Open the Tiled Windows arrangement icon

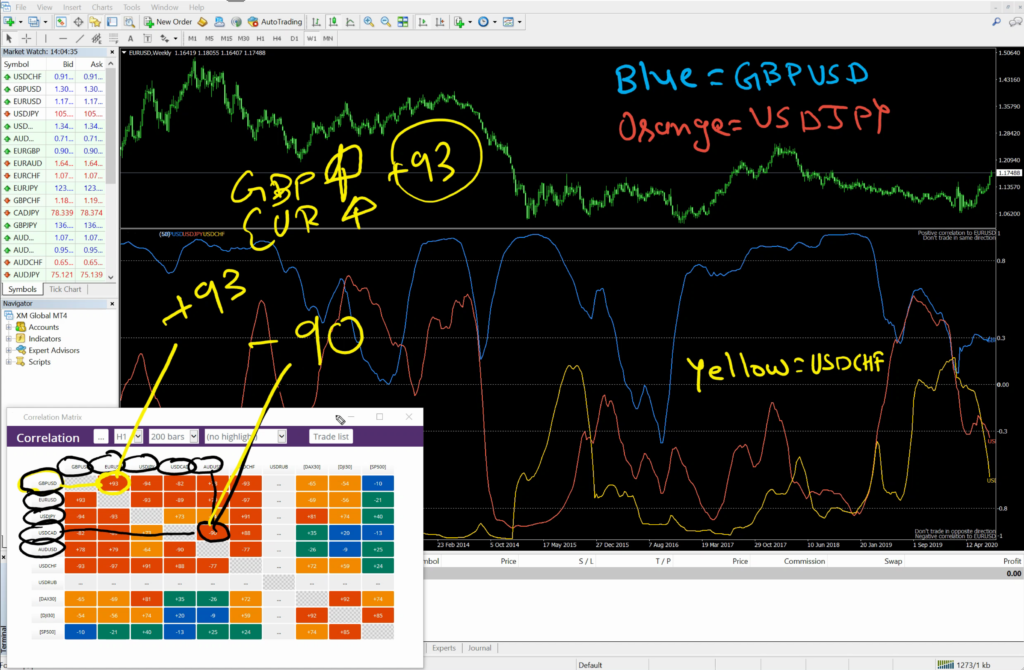(402, 21)
